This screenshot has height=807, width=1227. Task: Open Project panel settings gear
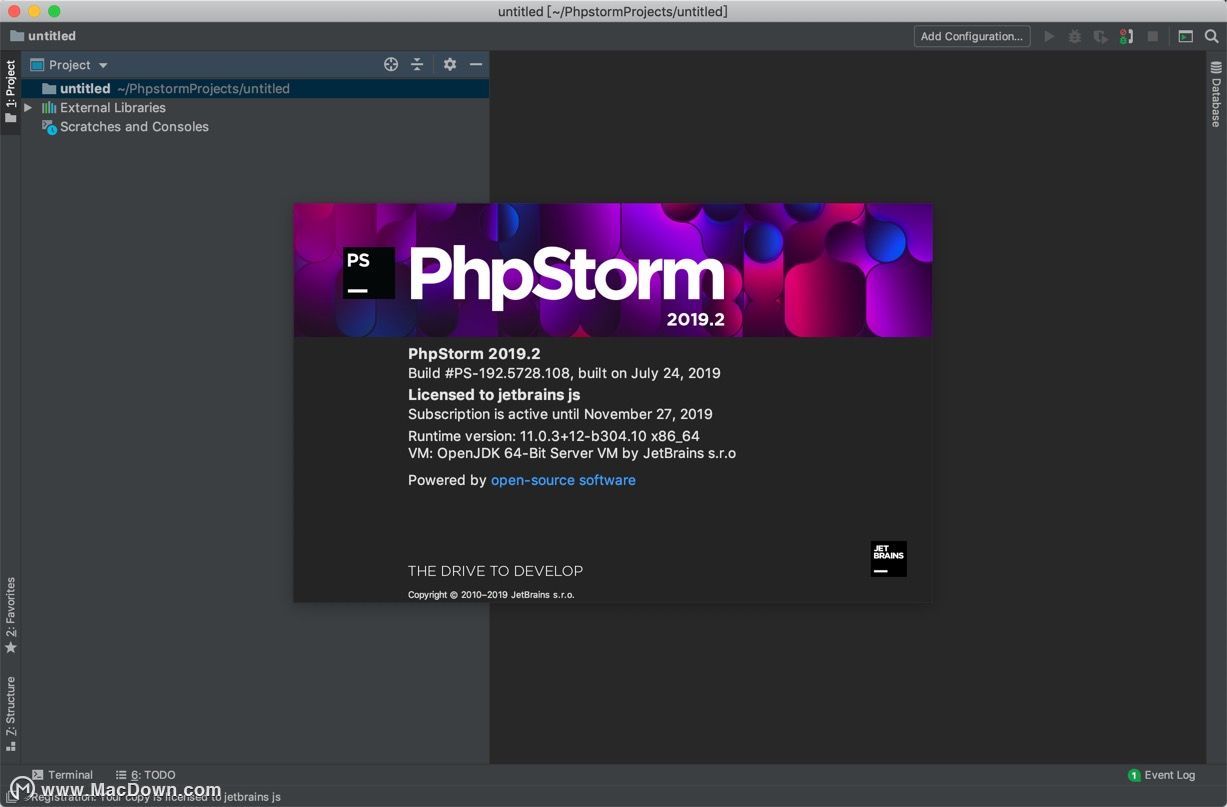tap(450, 64)
